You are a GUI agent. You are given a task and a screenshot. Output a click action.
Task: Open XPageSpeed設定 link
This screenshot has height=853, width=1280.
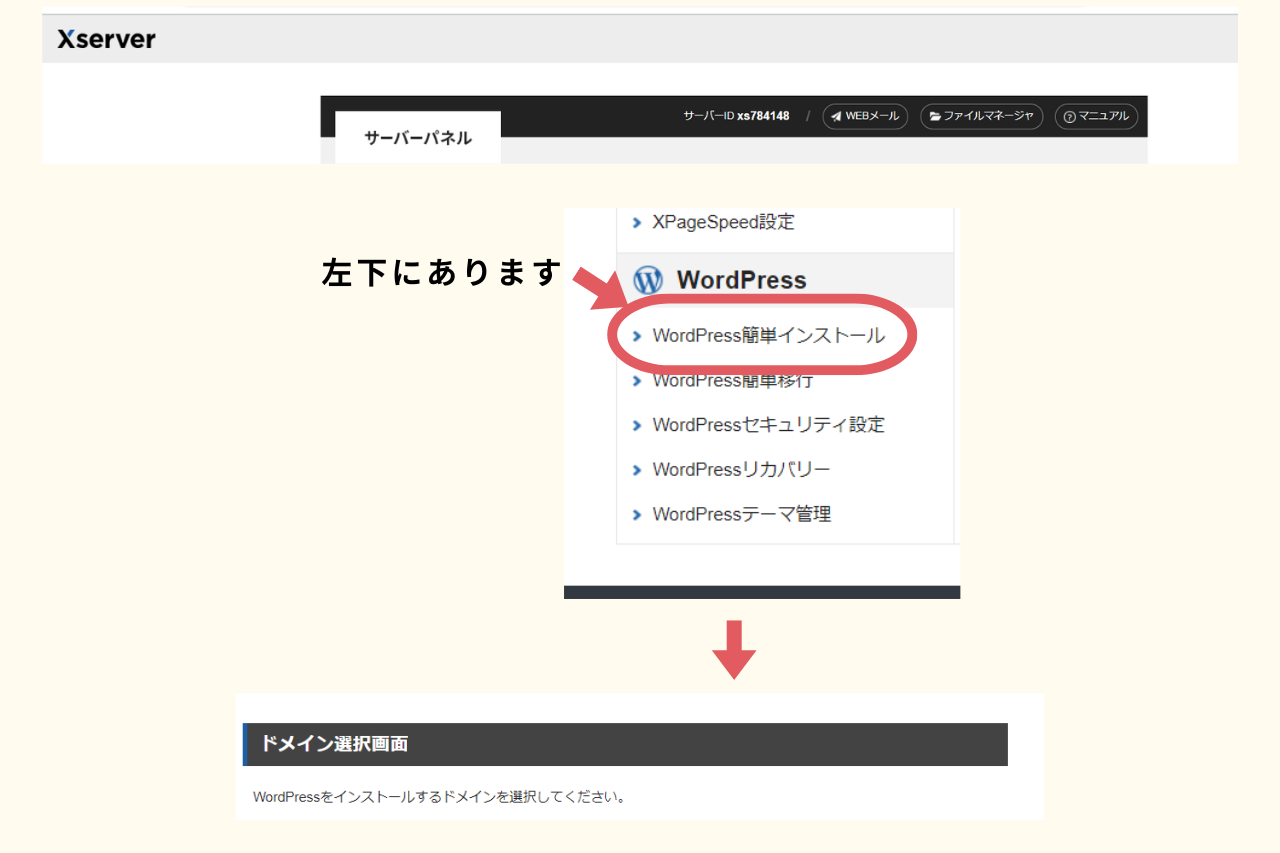pyautogui.click(x=723, y=222)
